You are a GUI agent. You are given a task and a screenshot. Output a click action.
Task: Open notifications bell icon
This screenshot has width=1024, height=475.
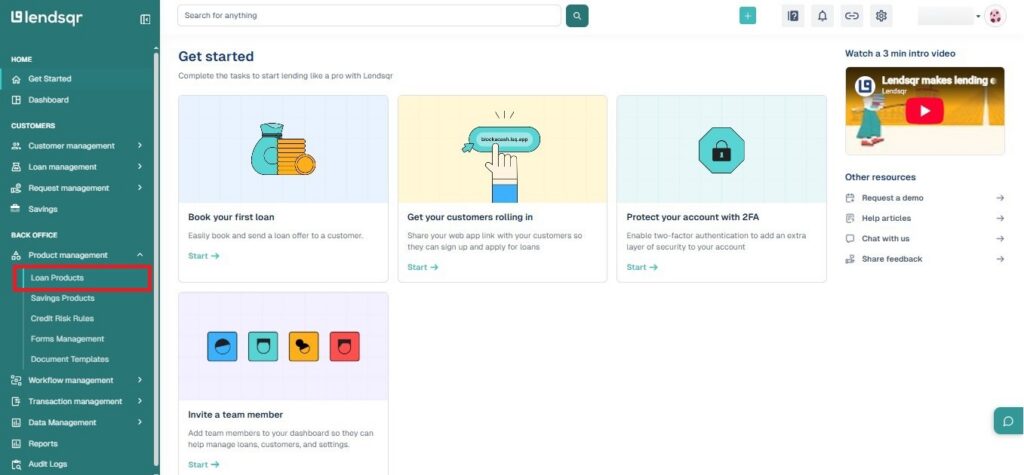pos(822,16)
